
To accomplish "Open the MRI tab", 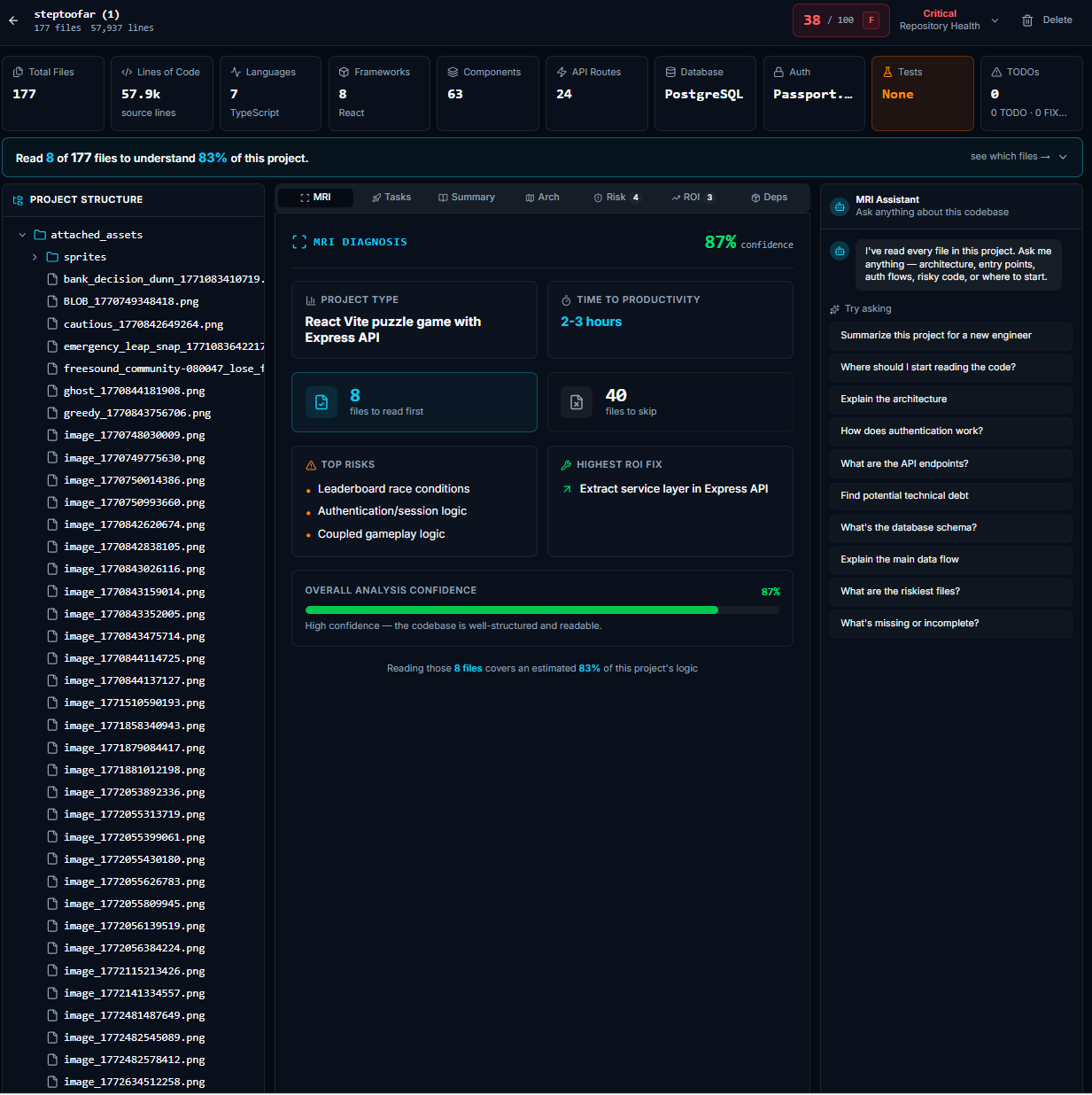I will 315,198.
